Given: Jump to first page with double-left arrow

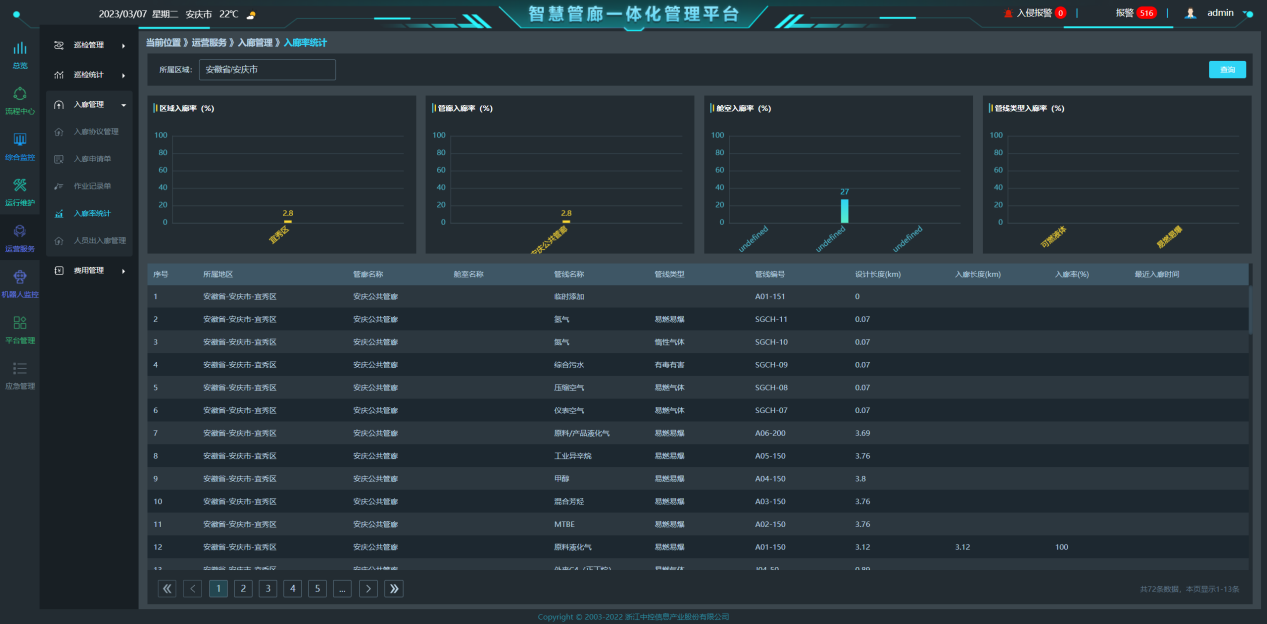Looking at the screenshot, I should [x=167, y=589].
